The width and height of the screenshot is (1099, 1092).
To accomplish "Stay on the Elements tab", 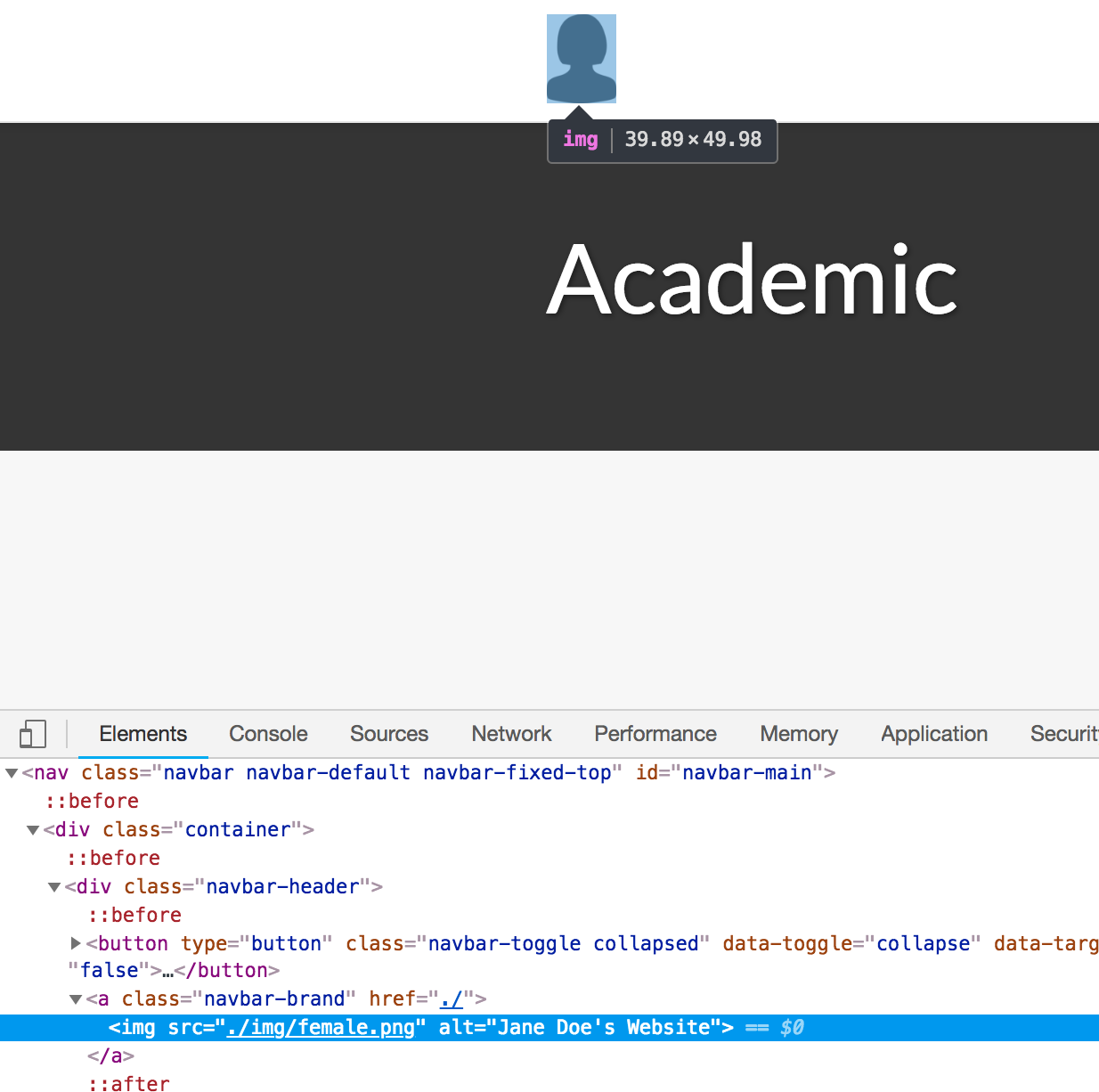I will [142, 733].
